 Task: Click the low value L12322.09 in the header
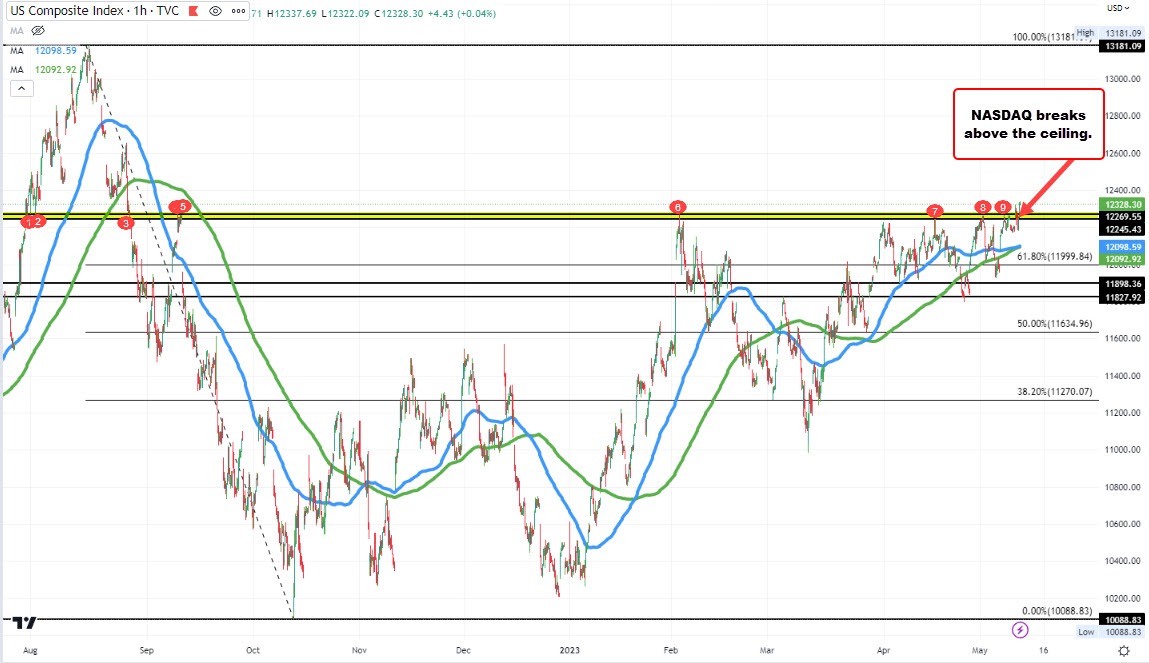345,13
